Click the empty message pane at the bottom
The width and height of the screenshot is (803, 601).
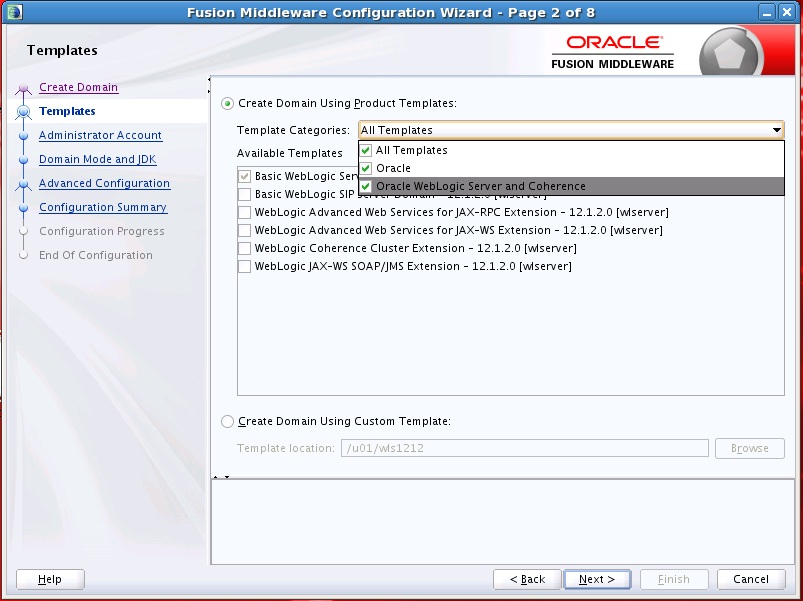503,522
